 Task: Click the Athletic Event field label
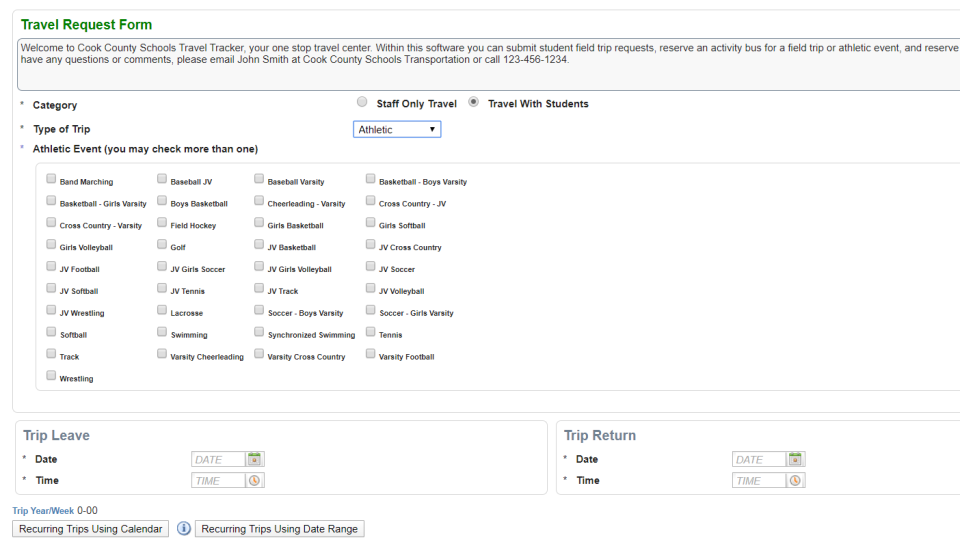pyautogui.click(x=145, y=149)
